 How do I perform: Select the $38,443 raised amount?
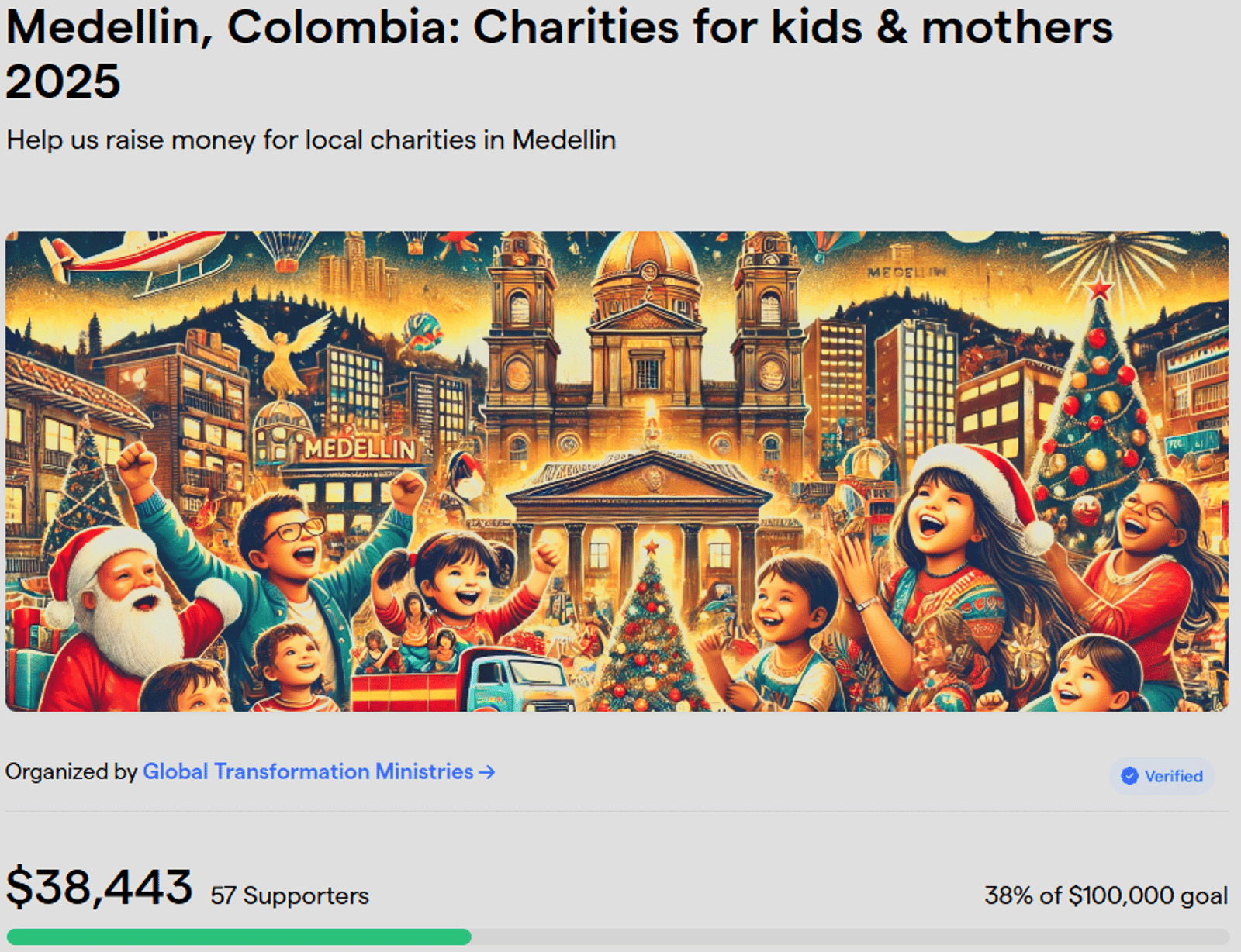click(99, 886)
